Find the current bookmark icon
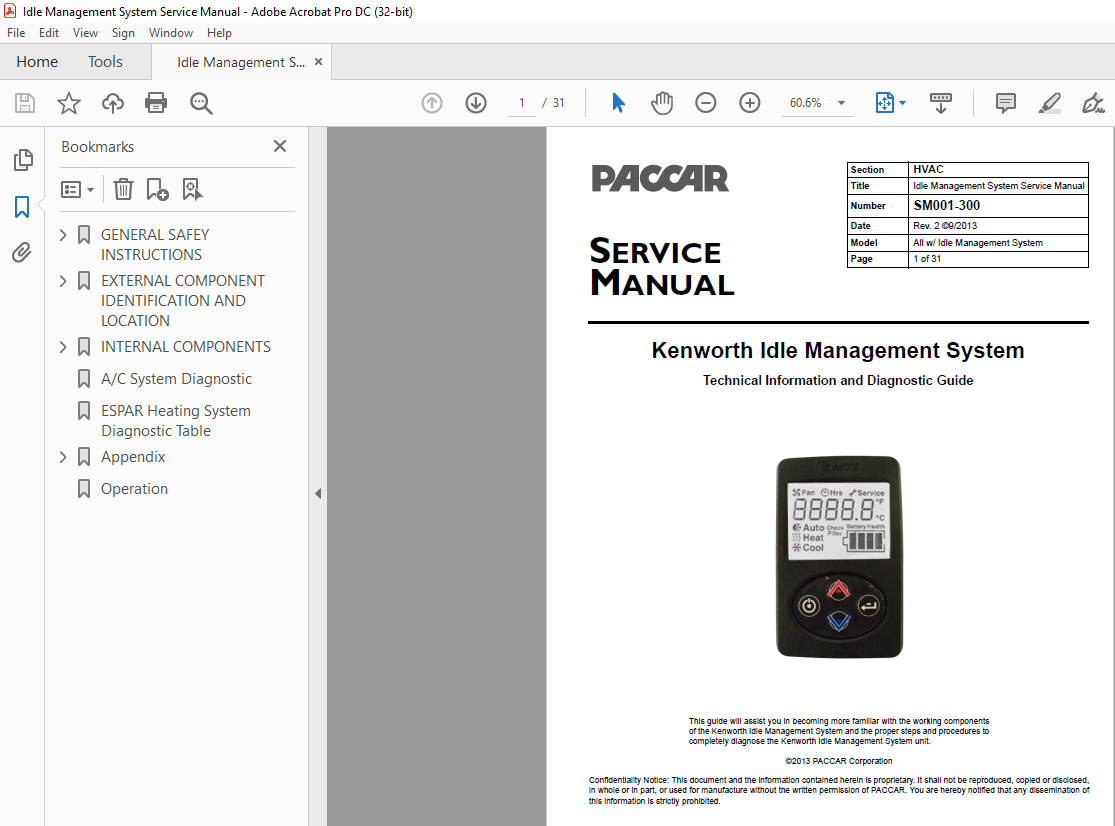 [192, 189]
